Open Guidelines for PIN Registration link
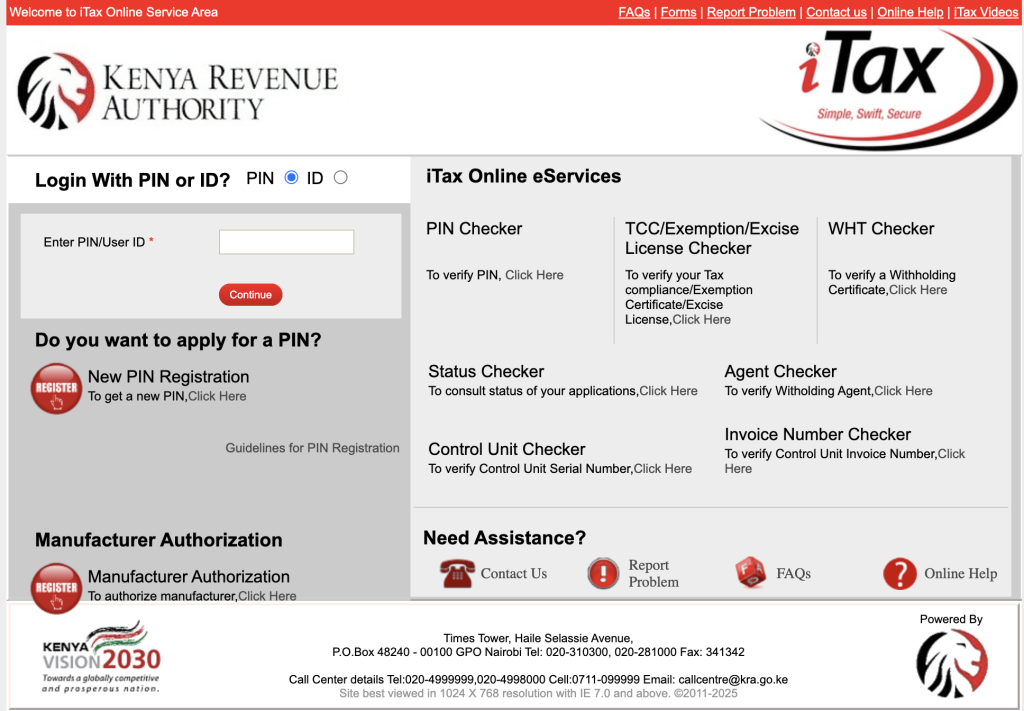This screenshot has width=1024, height=711. (x=312, y=448)
